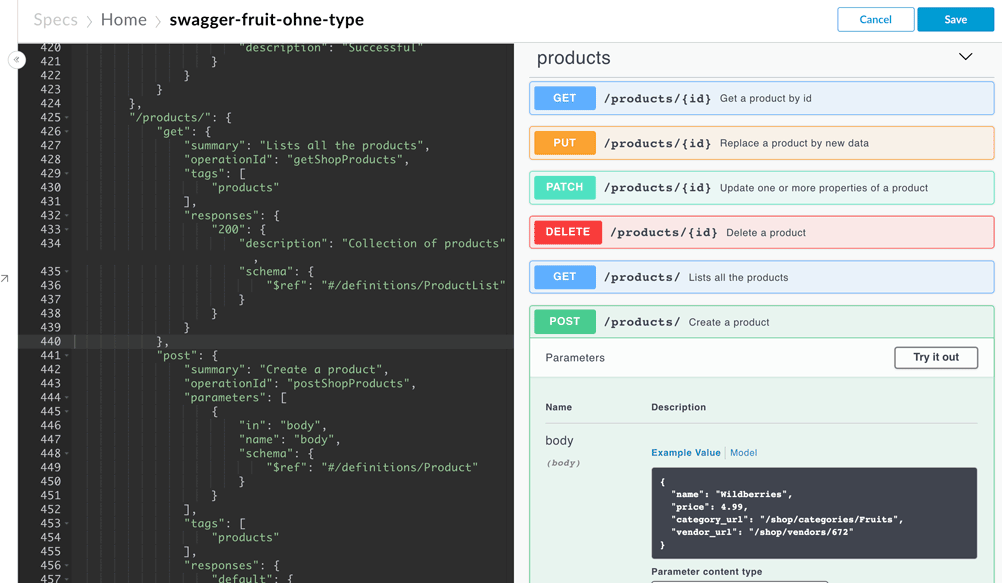Click the example JSON body code box
1002x583 pixels.
814,513
